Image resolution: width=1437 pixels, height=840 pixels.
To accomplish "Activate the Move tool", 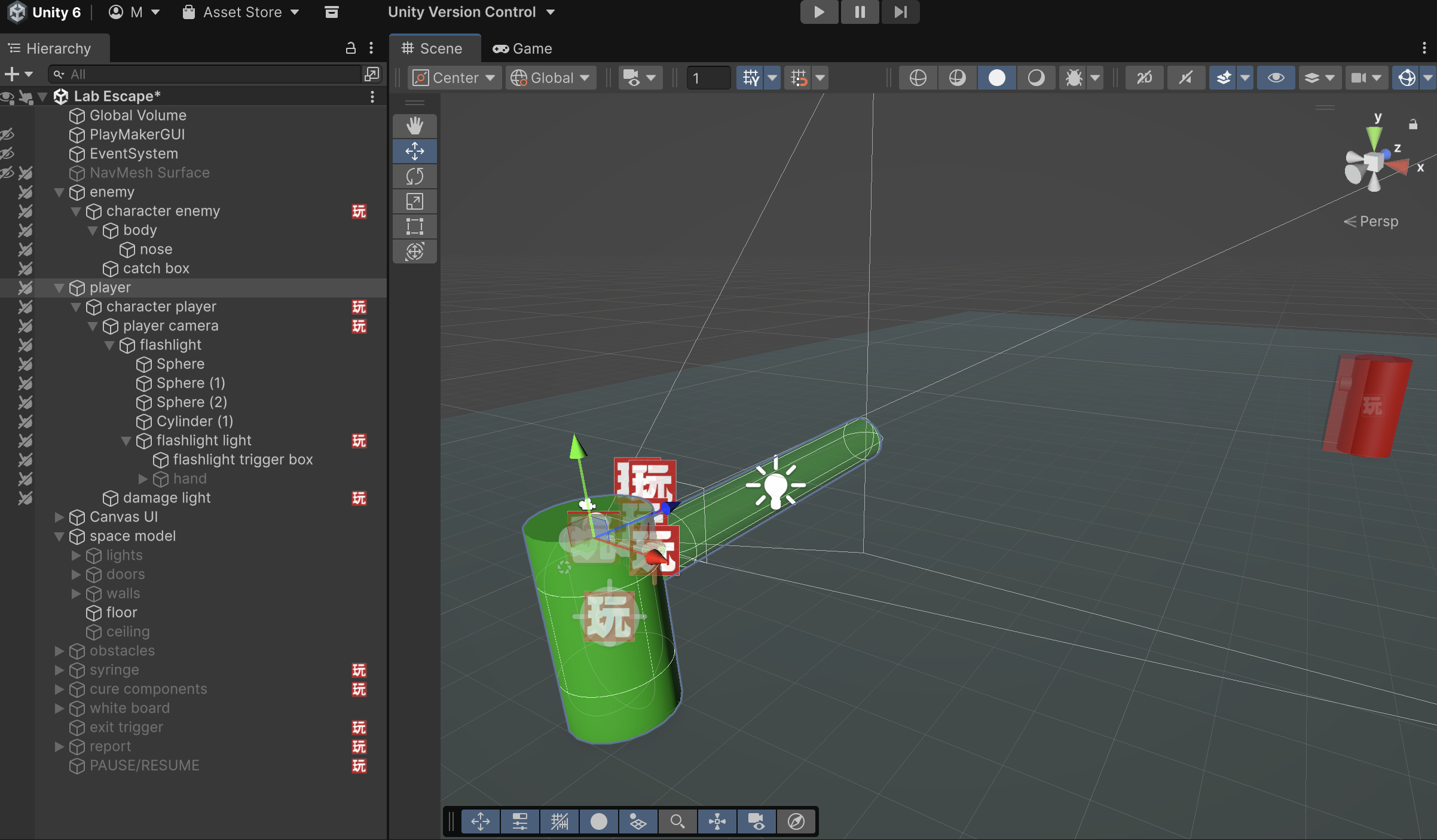I will (414, 151).
